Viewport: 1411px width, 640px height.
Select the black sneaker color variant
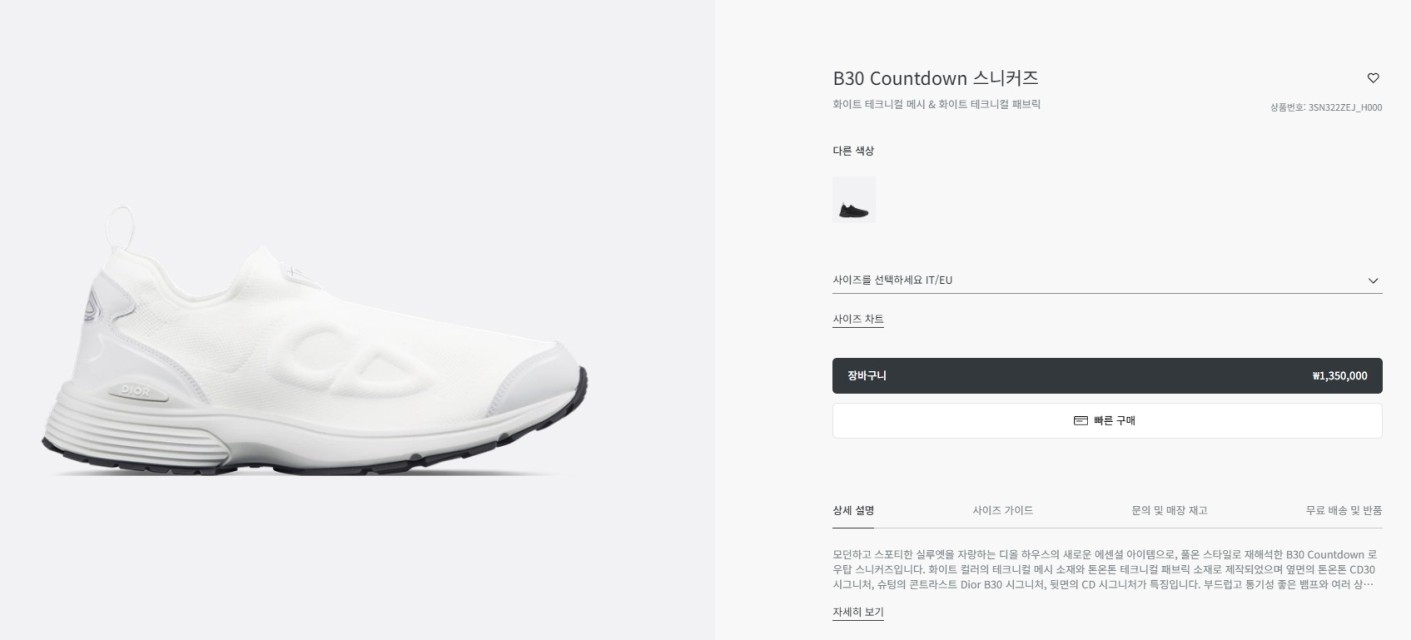(x=854, y=200)
